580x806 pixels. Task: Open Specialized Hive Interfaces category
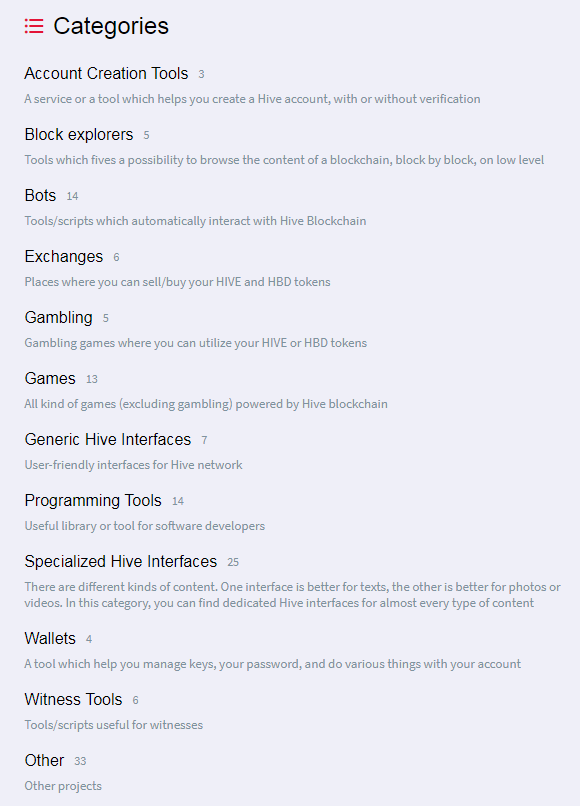coord(121,561)
